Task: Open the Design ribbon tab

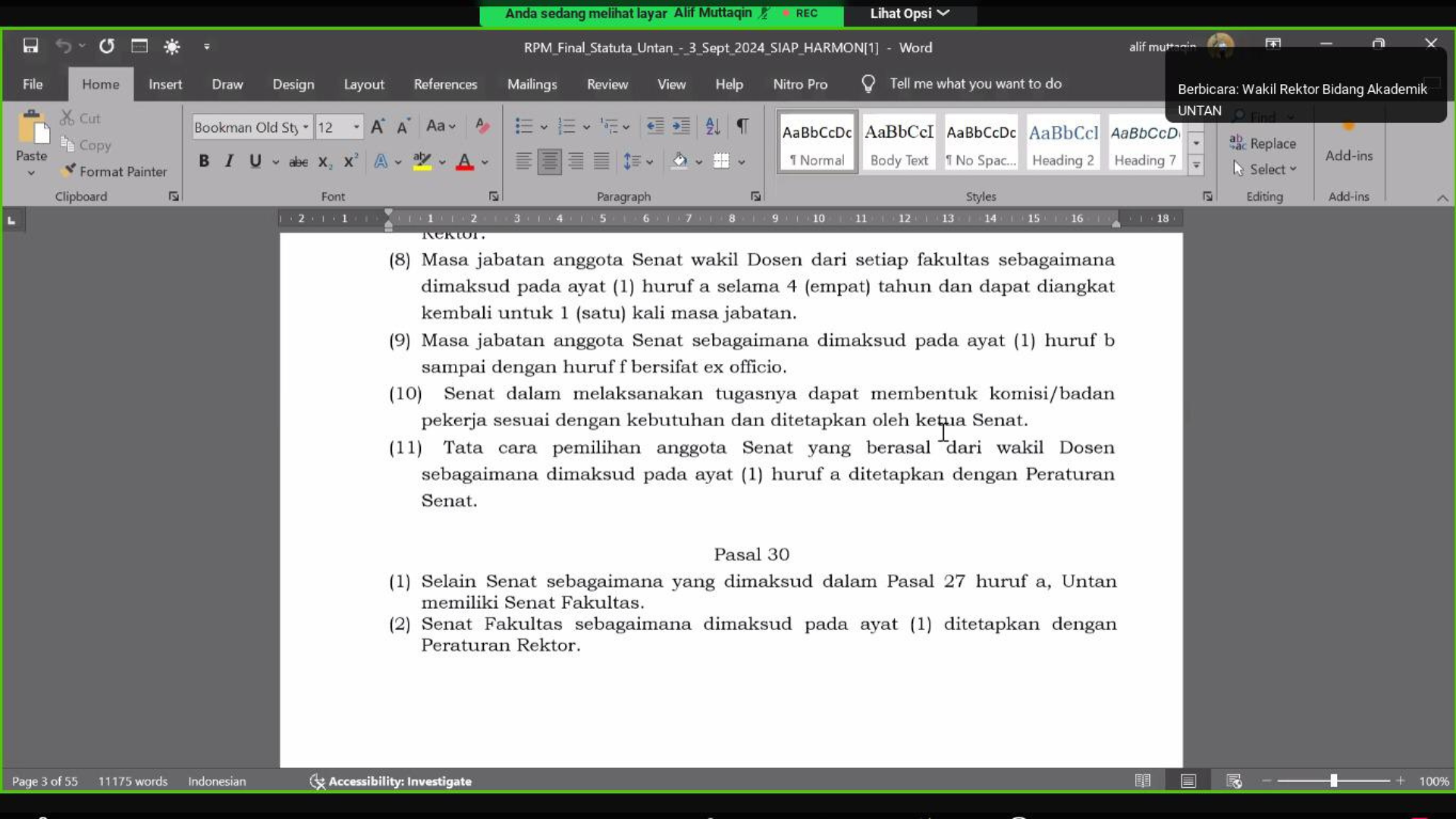Action: click(x=293, y=84)
